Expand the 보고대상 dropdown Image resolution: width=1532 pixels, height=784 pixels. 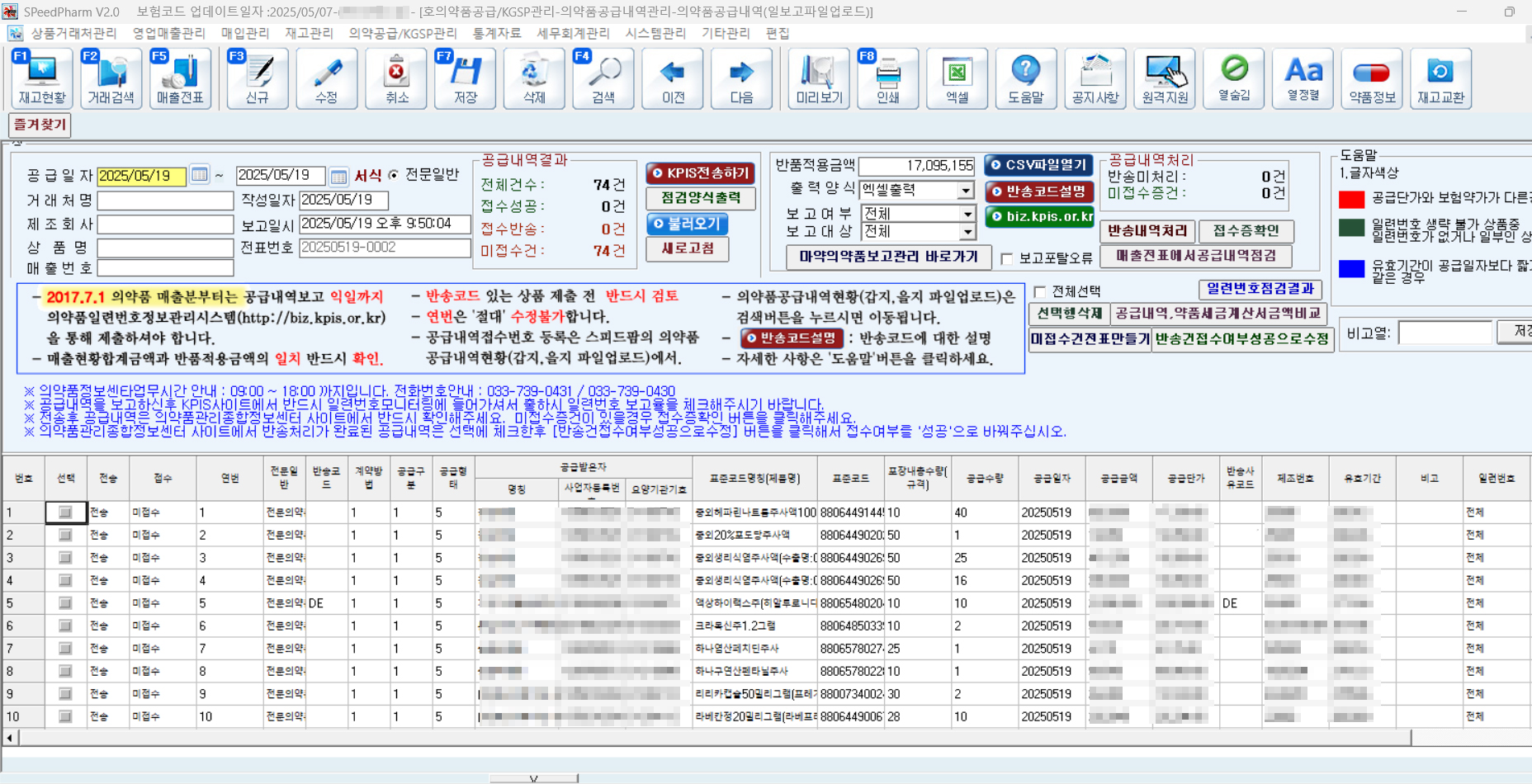(967, 232)
